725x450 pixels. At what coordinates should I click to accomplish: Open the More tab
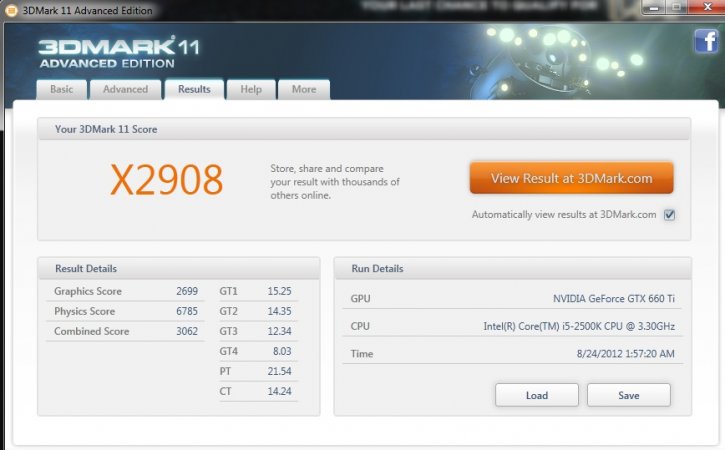point(304,89)
